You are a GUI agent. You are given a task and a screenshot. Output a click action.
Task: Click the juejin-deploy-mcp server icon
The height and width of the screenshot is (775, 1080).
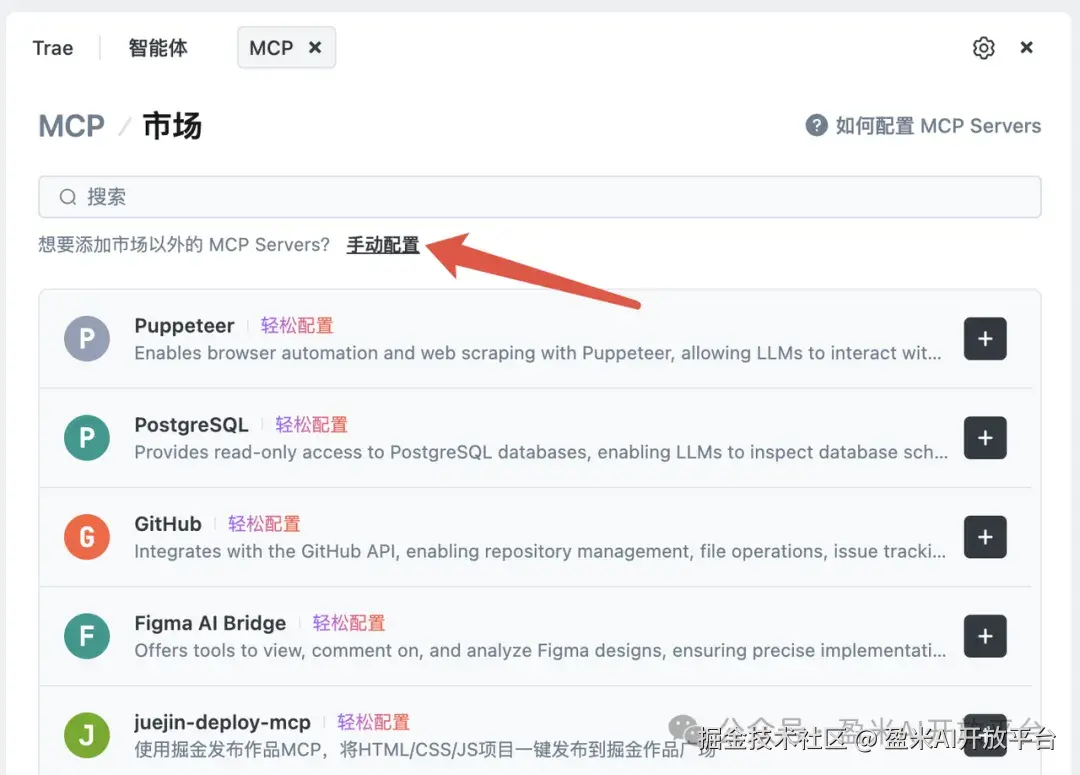tap(86, 735)
